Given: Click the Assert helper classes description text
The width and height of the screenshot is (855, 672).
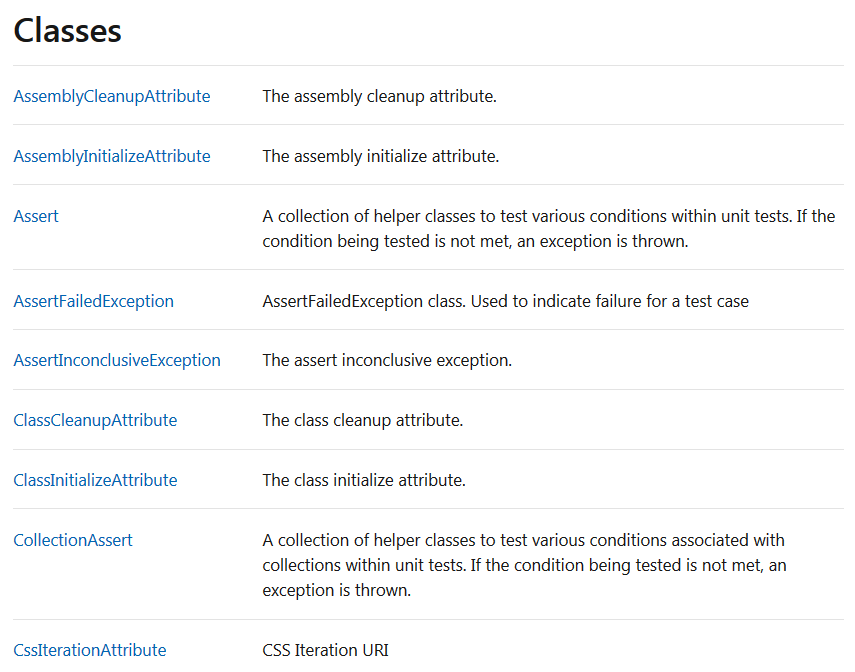Looking at the screenshot, I should pos(549,229).
